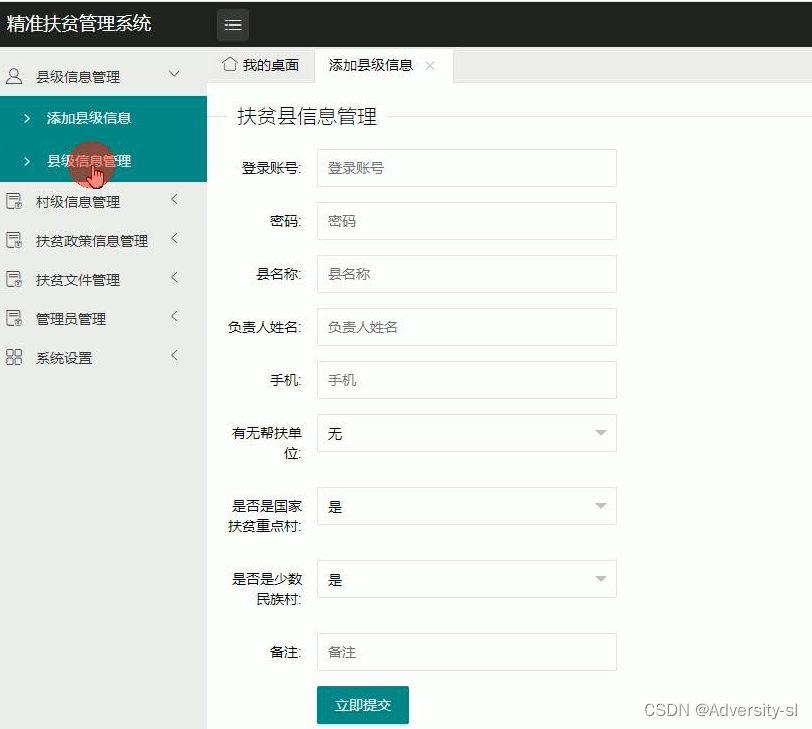This screenshot has width=812, height=729.
Task: Click the 管理员管理 sidebar icon
Action: (13, 317)
